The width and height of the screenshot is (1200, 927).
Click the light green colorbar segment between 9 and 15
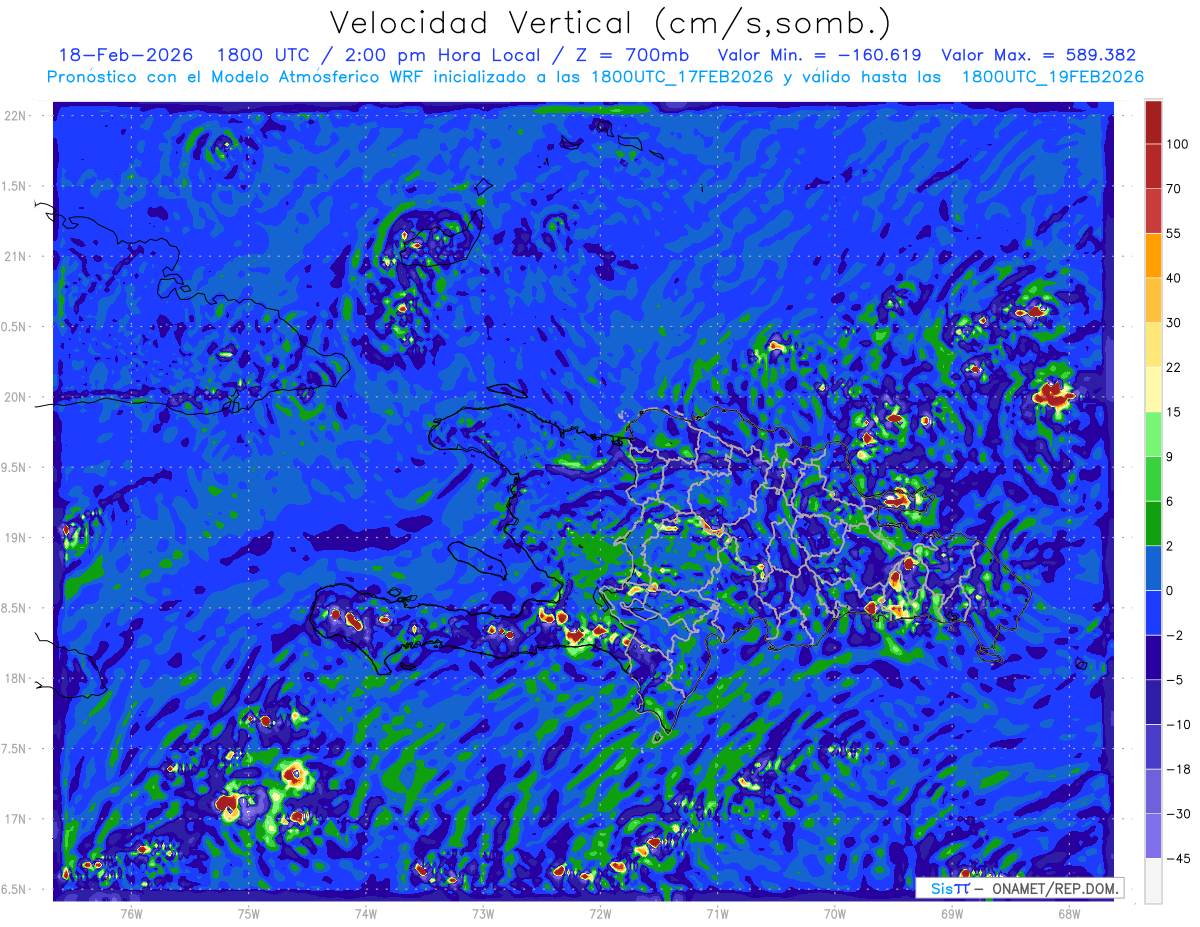(1153, 434)
